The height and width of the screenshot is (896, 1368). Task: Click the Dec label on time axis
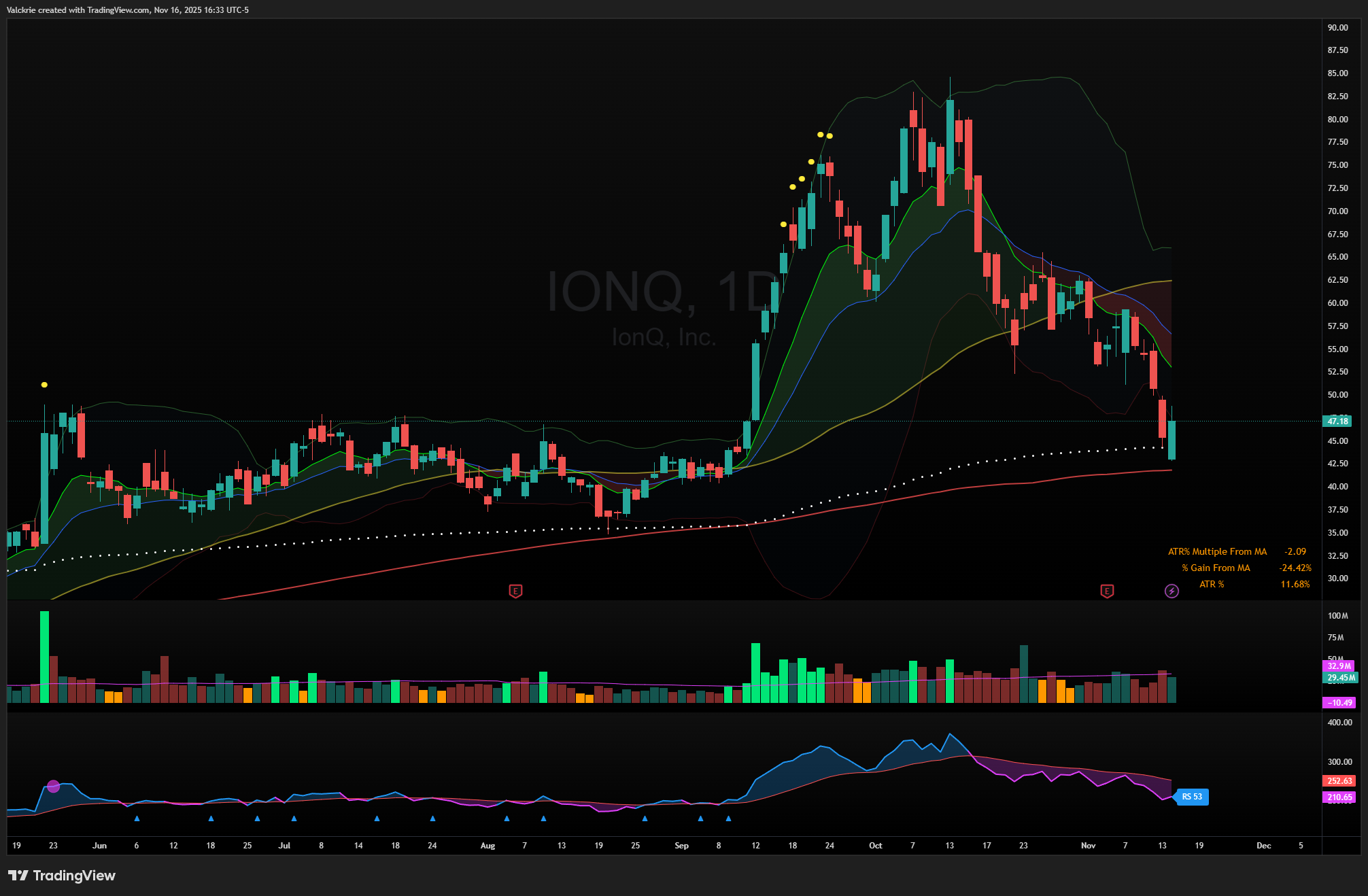(x=1263, y=846)
